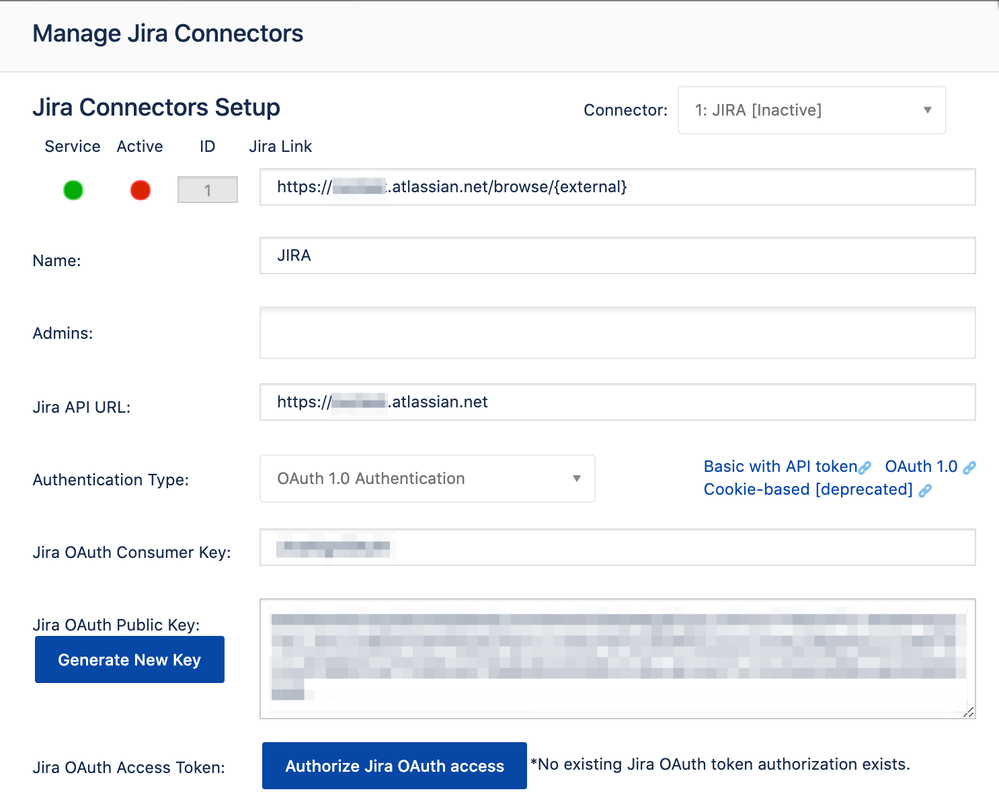
Task: Click the 'ID' column header
Action: [x=208, y=147]
